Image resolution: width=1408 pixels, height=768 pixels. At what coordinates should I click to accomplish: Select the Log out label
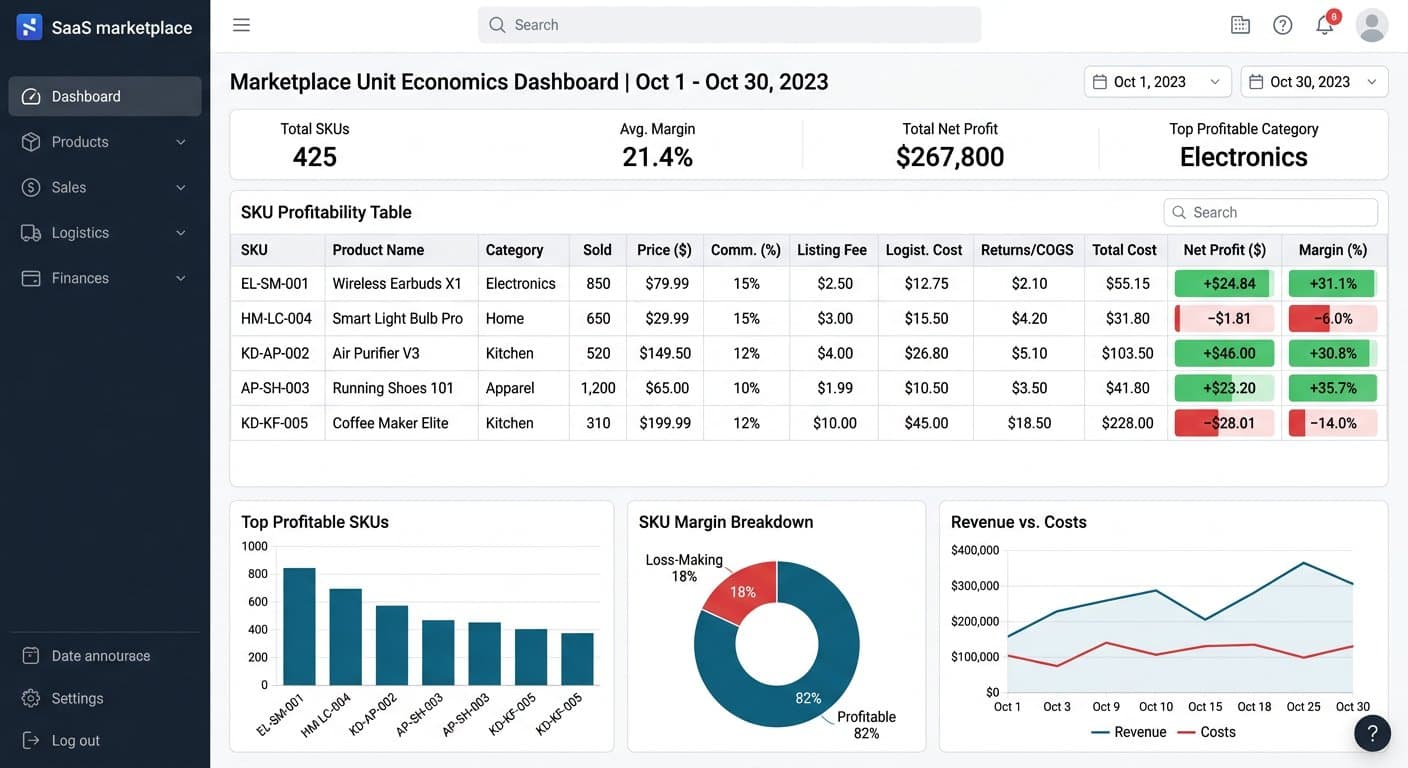76,741
